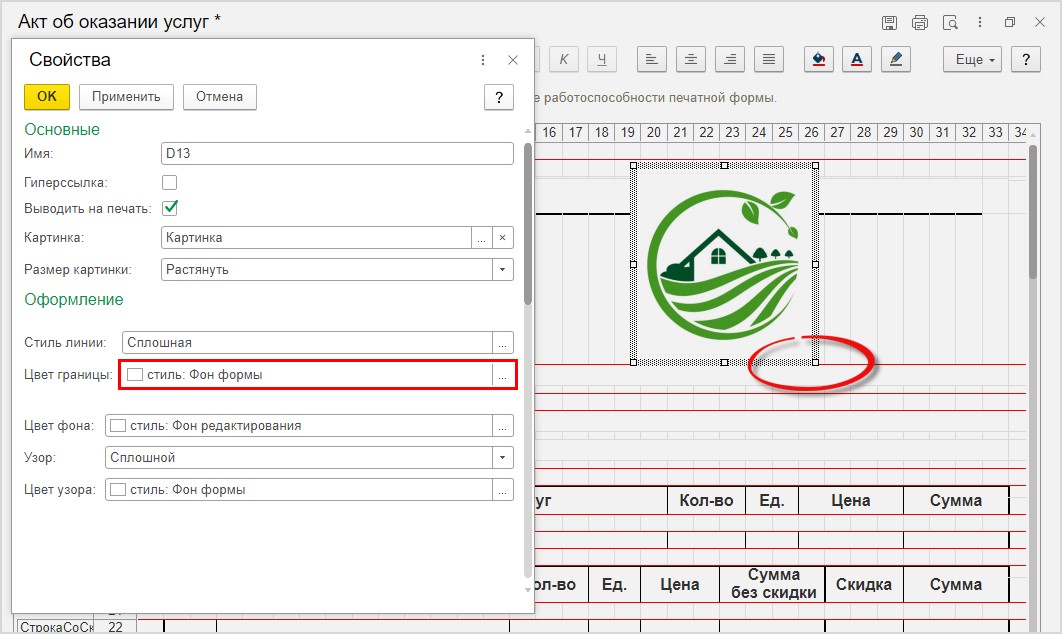Click the Оформление section header
Image resolution: width=1062 pixels, height=634 pixels.
(74, 299)
